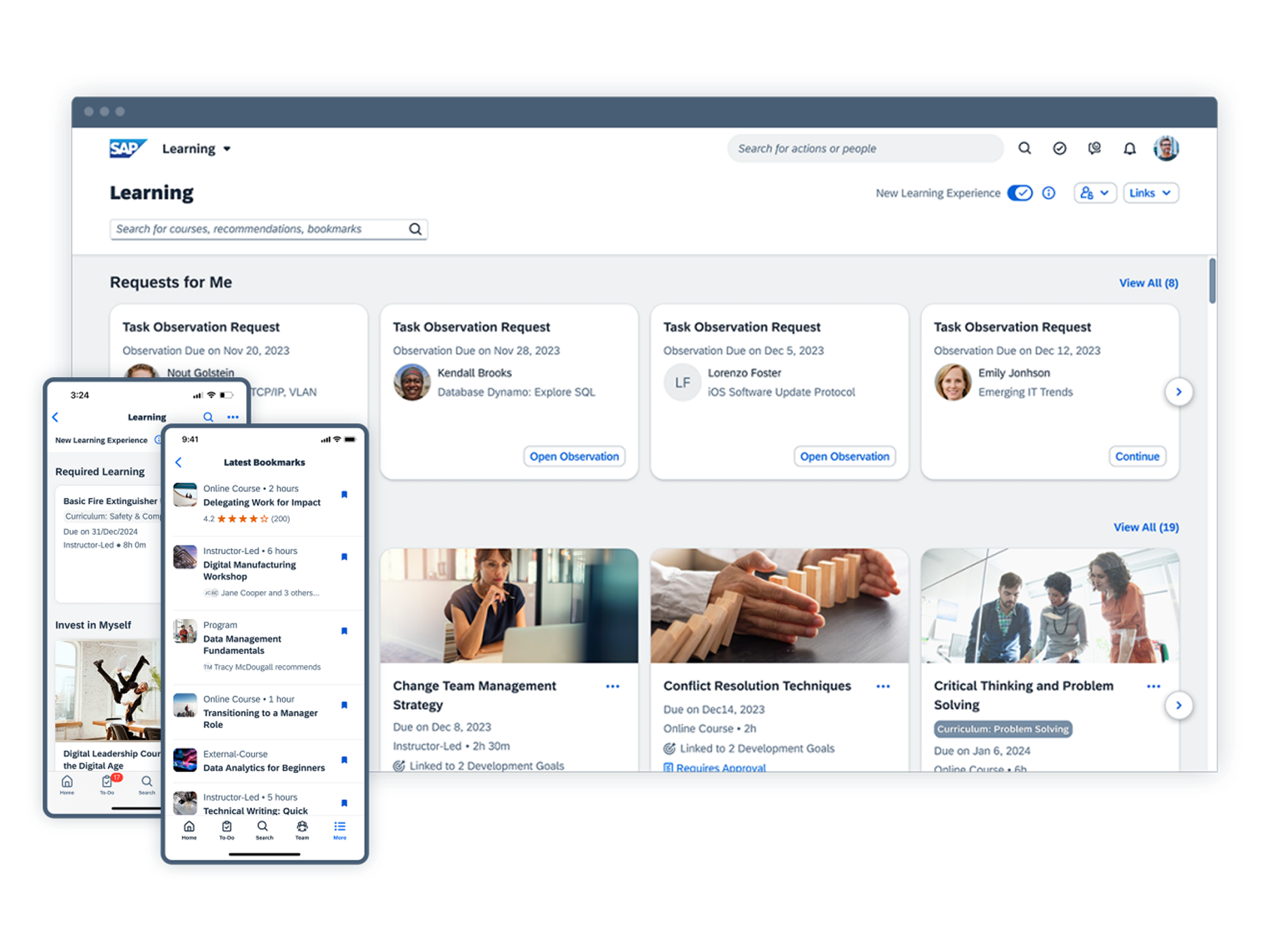
Task: Click 'Jane Cooper and 3 others...' text
Action: coord(270,593)
